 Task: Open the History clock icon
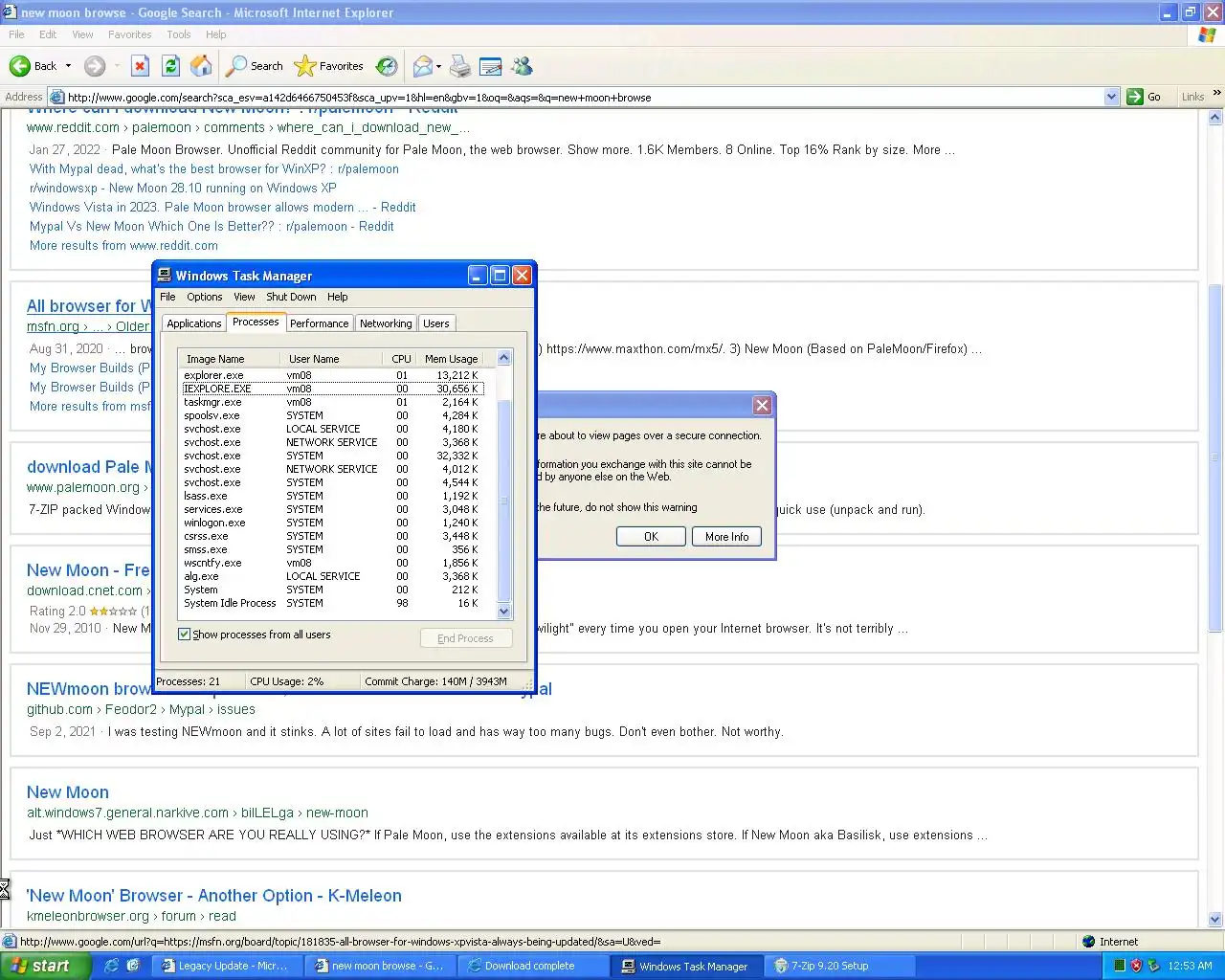click(387, 66)
